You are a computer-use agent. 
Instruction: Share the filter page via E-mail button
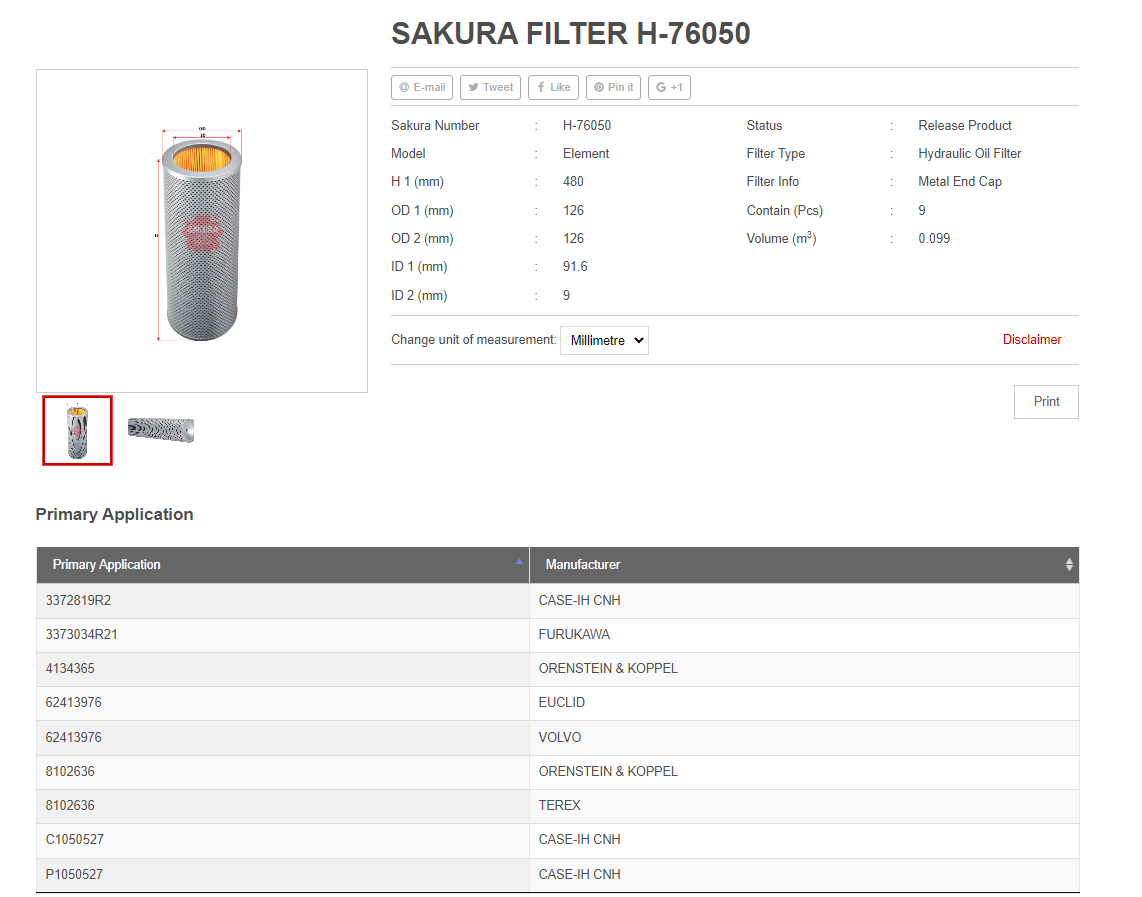tap(422, 88)
